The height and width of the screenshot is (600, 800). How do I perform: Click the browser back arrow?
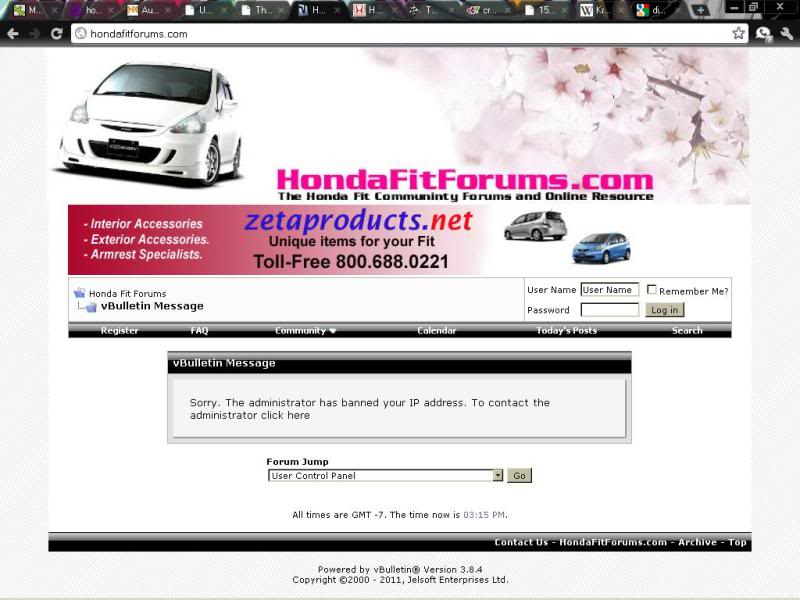pyautogui.click(x=13, y=34)
